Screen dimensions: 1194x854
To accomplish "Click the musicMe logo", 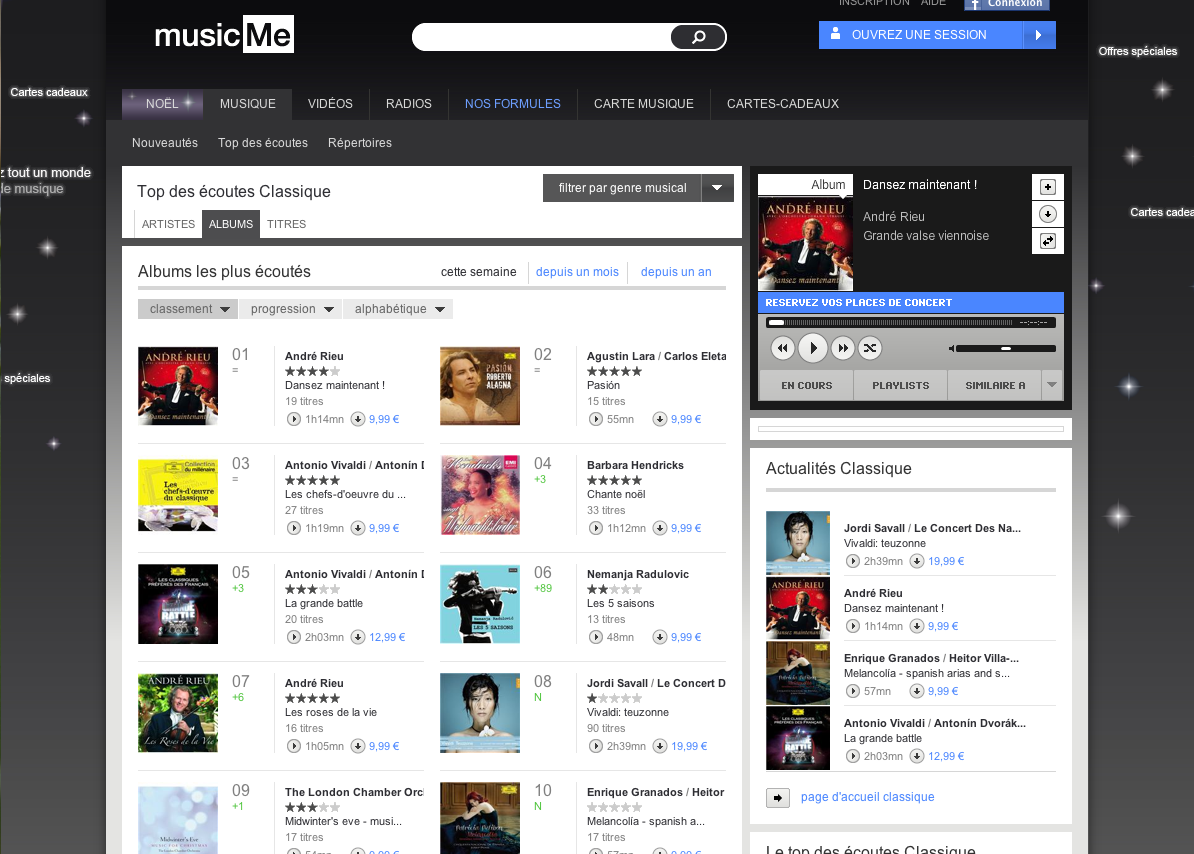I will (224, 35).
